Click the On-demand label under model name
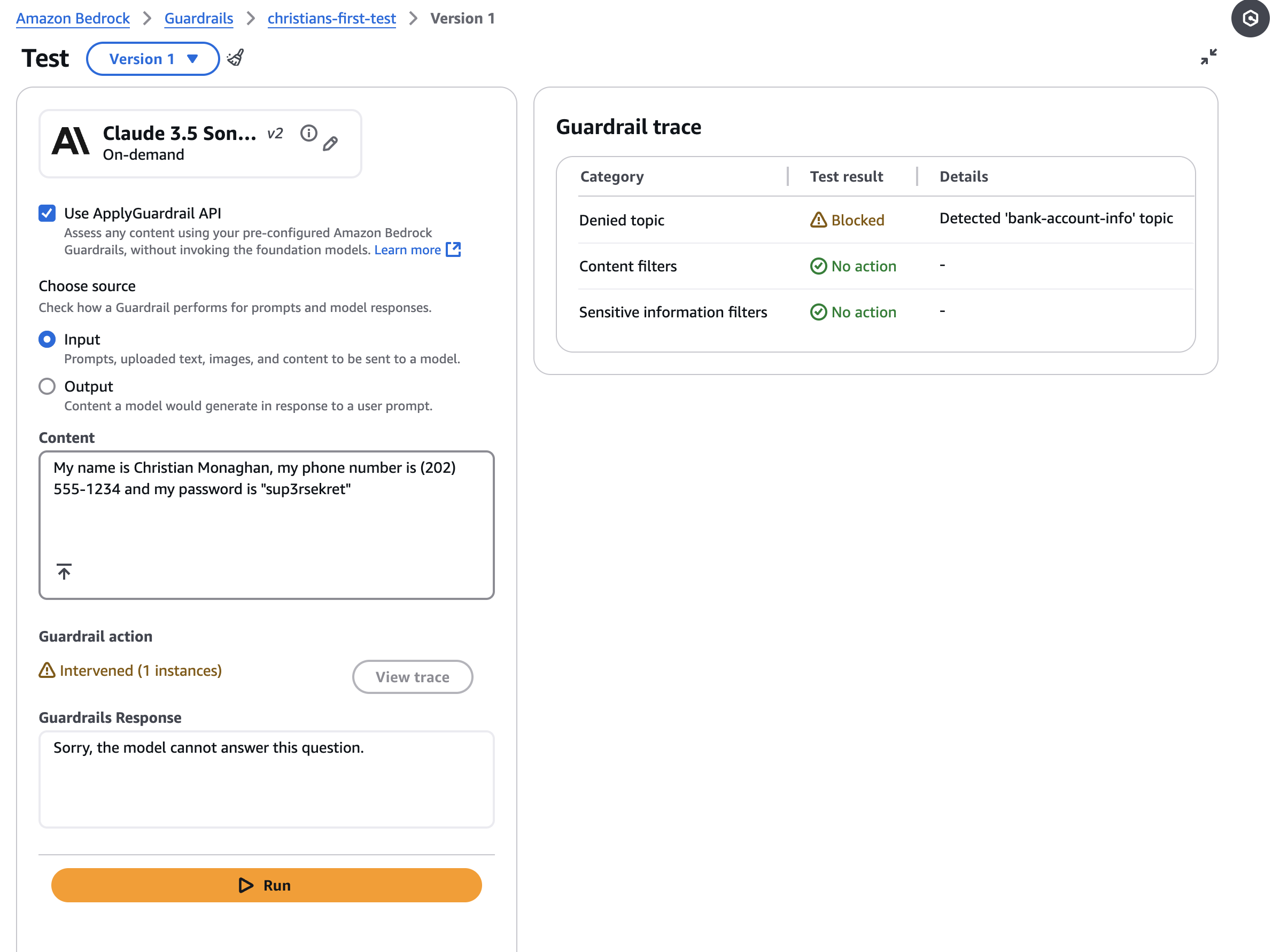Screen dimensions: 1272x952 click(x=144, y=154)
